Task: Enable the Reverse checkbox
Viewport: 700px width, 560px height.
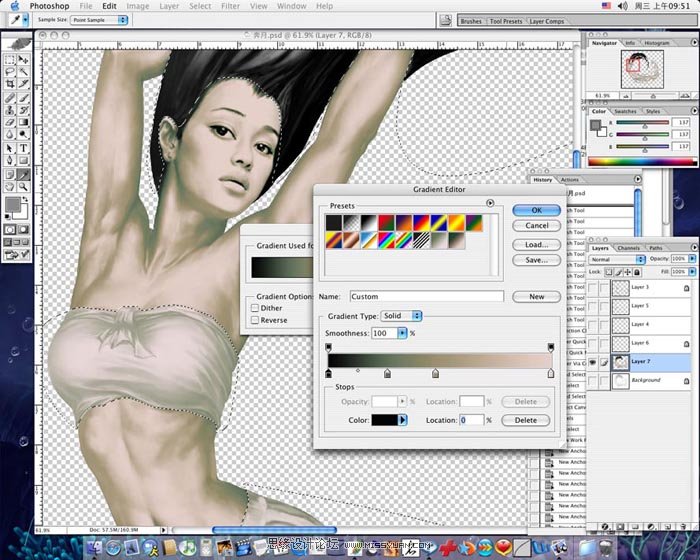Action: pos(255,320)
